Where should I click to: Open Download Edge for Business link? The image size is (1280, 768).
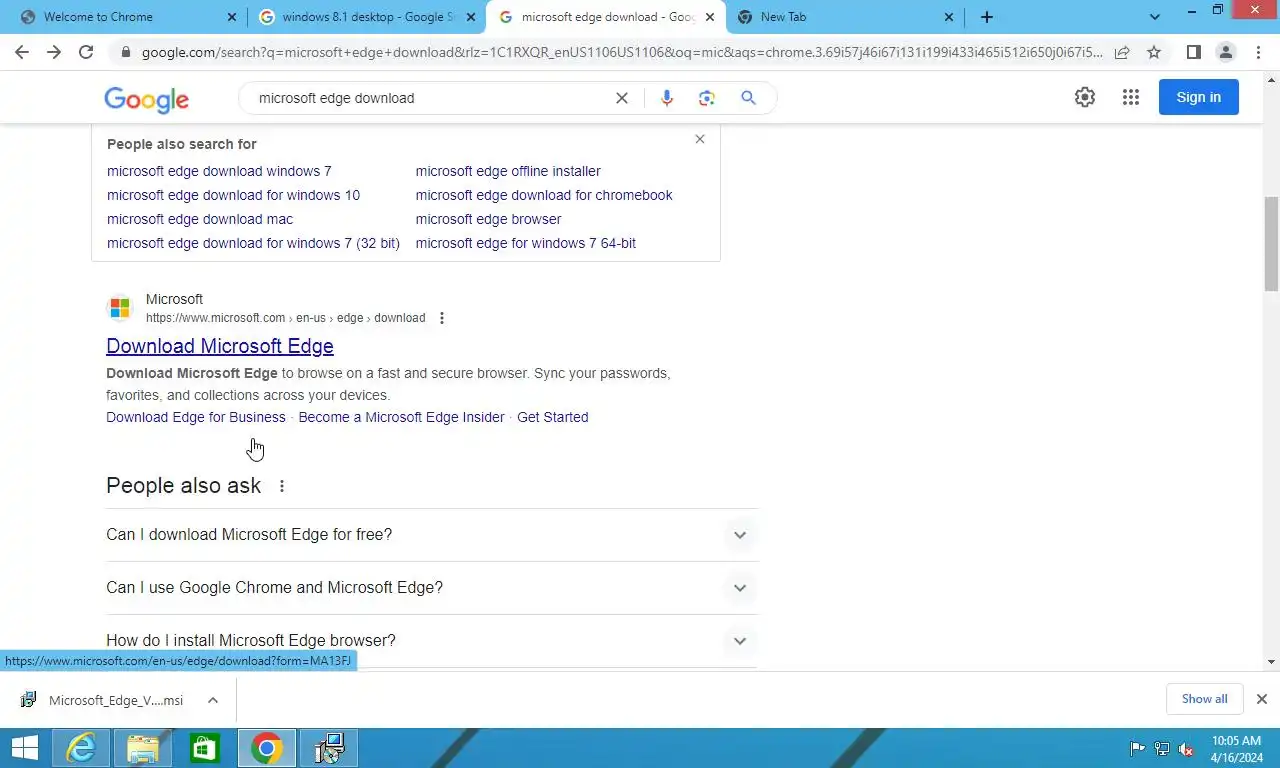point(196,417)
